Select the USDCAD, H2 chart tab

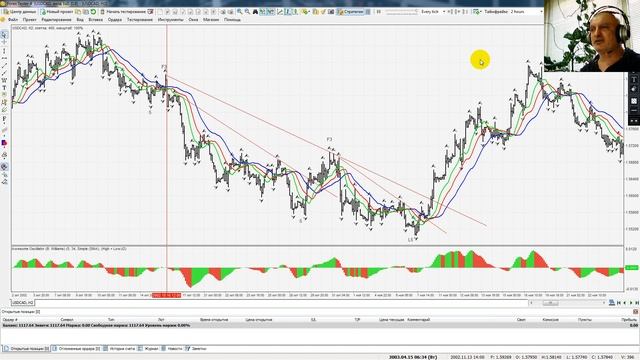pos(22,302)
